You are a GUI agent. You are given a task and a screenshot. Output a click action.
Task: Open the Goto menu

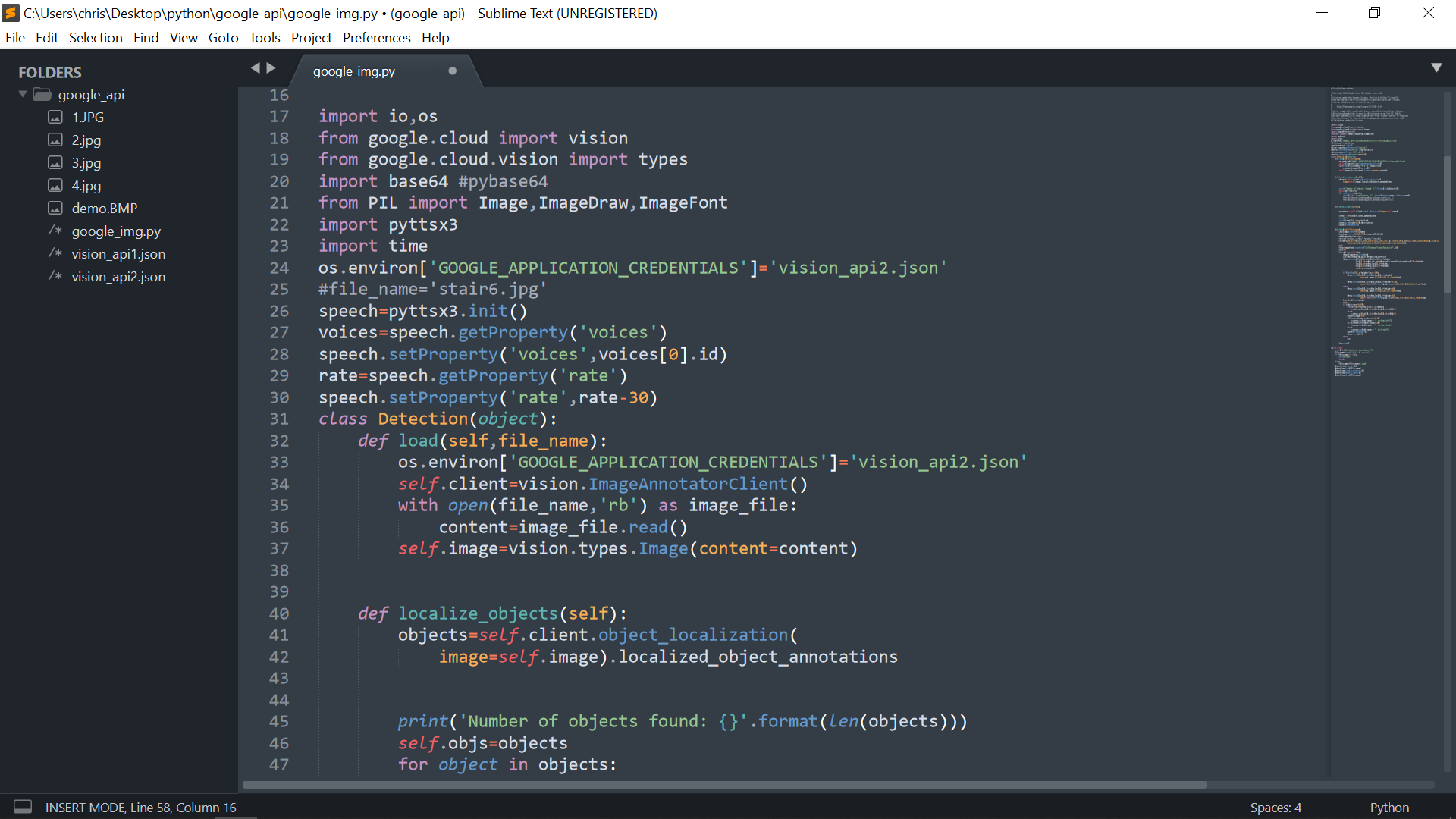(x=223, y=38)
